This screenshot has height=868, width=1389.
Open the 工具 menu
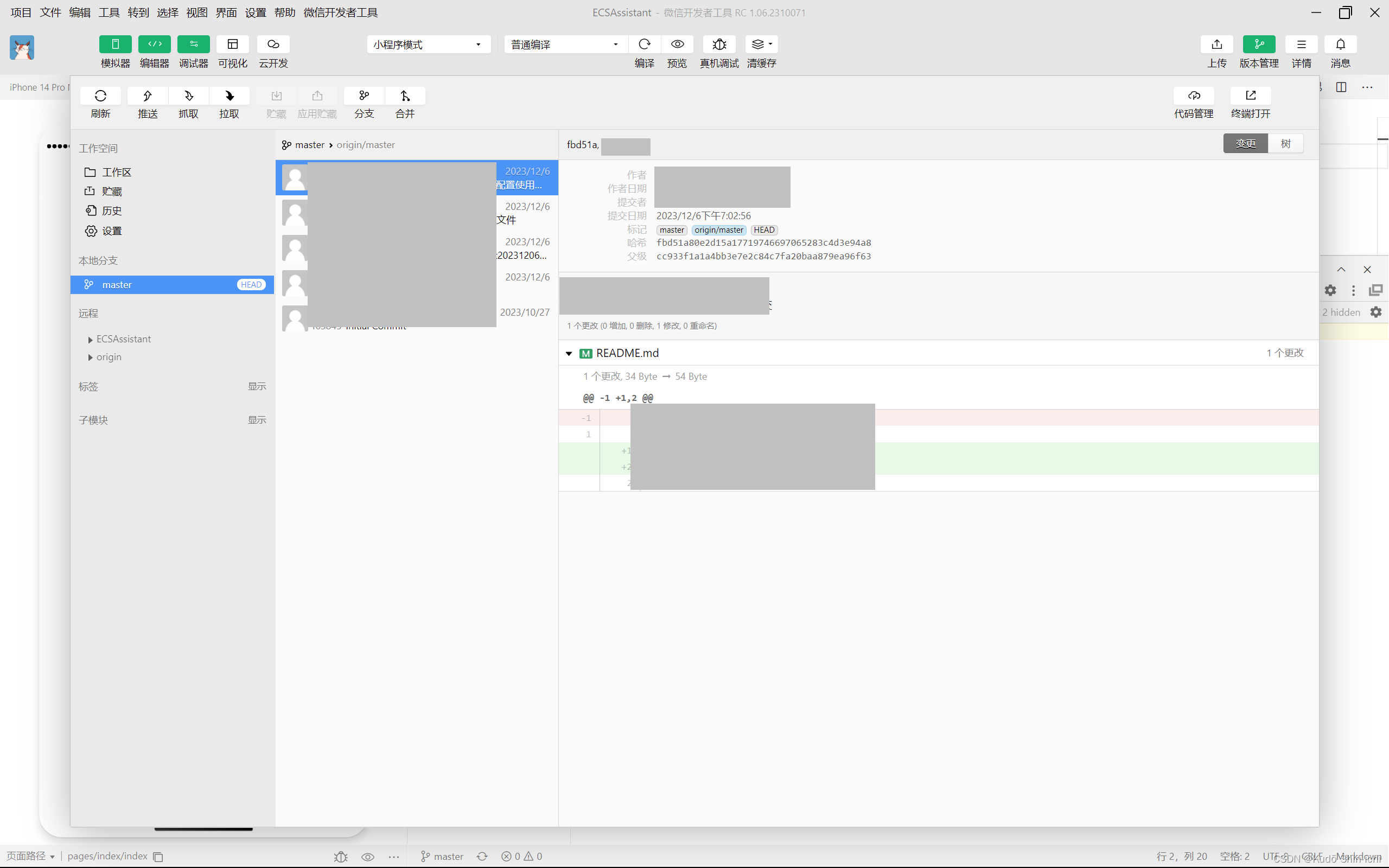(109, 12)
